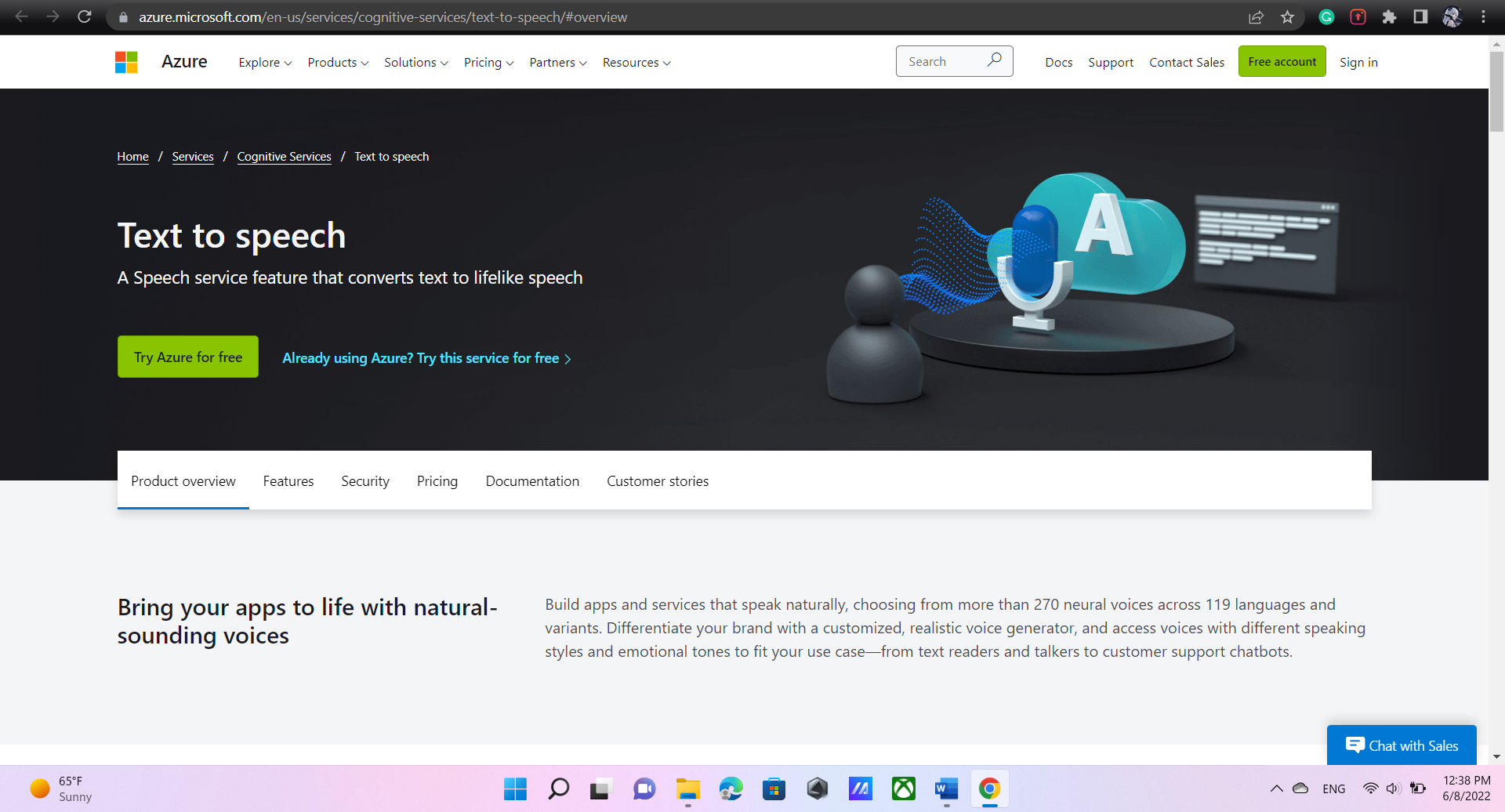Go to Services breadcrumb
This screenshot has height=812, width=1505.
pos(193,157)
